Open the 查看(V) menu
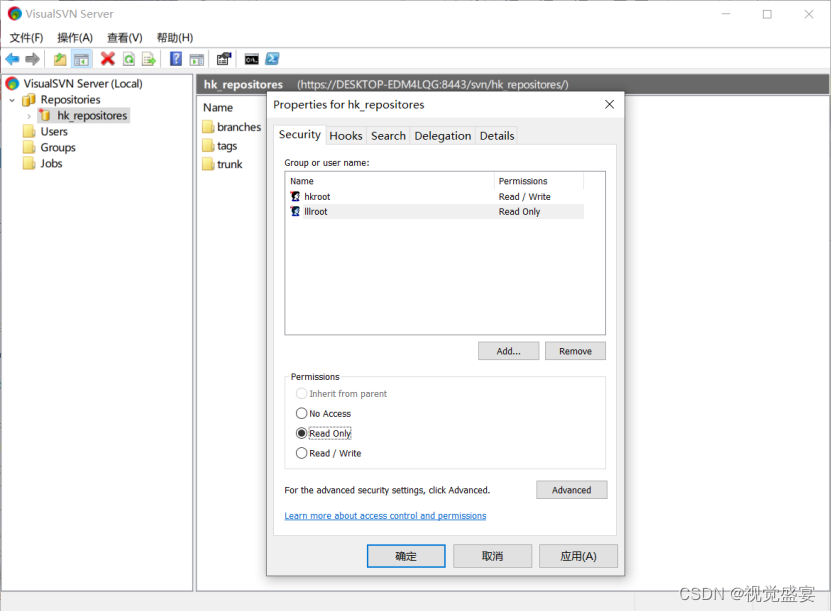 [x=125, y=38]
